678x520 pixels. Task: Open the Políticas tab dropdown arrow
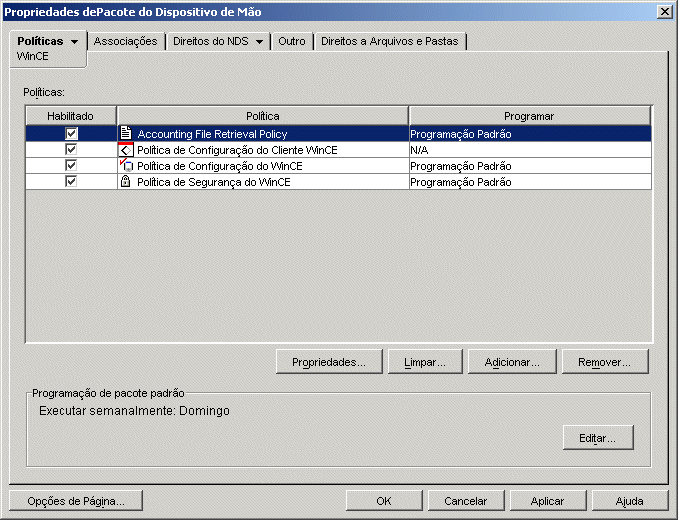click(74, 42)
